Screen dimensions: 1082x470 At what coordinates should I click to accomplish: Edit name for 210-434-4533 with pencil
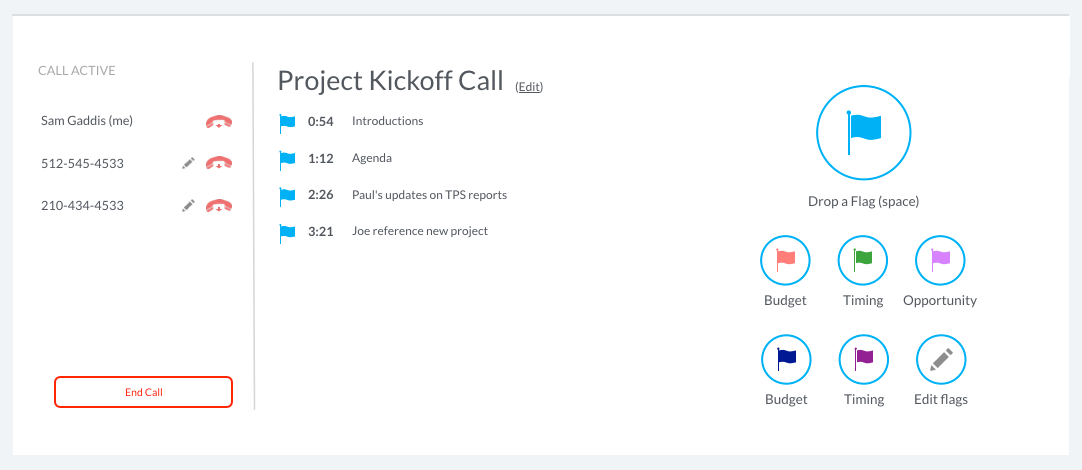pyautogui.click(x=188, y=206)
